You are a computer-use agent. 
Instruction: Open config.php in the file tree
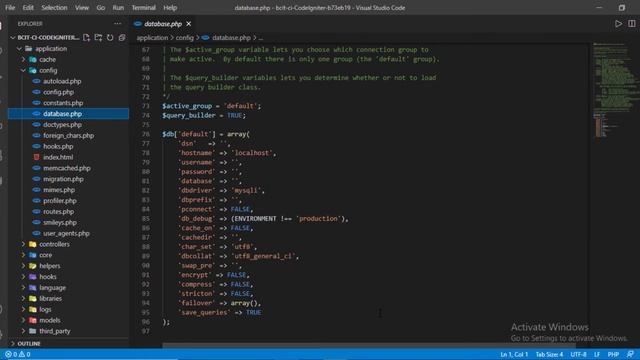click(x=69, y=92)
